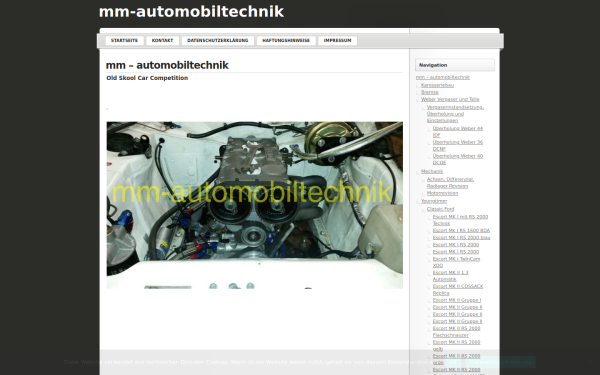Open the Haftungshinweise menu item
Screen dimensions: 600x375
pyautogui.click(x=286, y=41)
